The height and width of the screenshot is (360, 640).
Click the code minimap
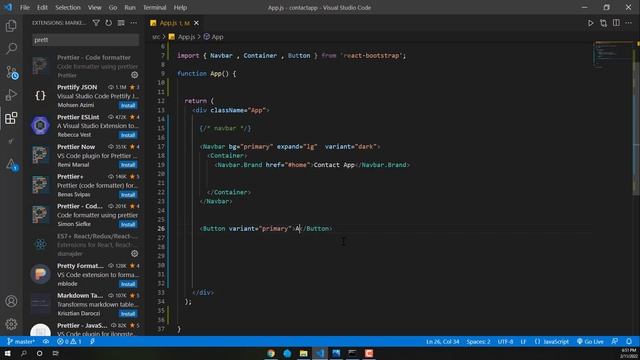click(x=612, y=55)
